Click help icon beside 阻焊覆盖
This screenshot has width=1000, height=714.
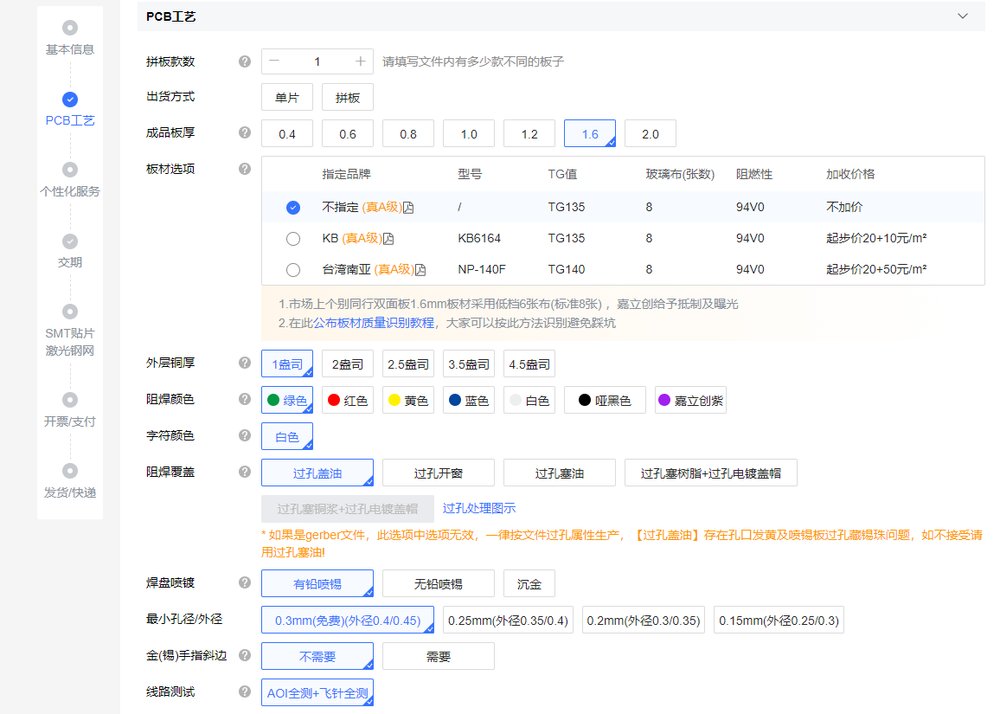244,472
